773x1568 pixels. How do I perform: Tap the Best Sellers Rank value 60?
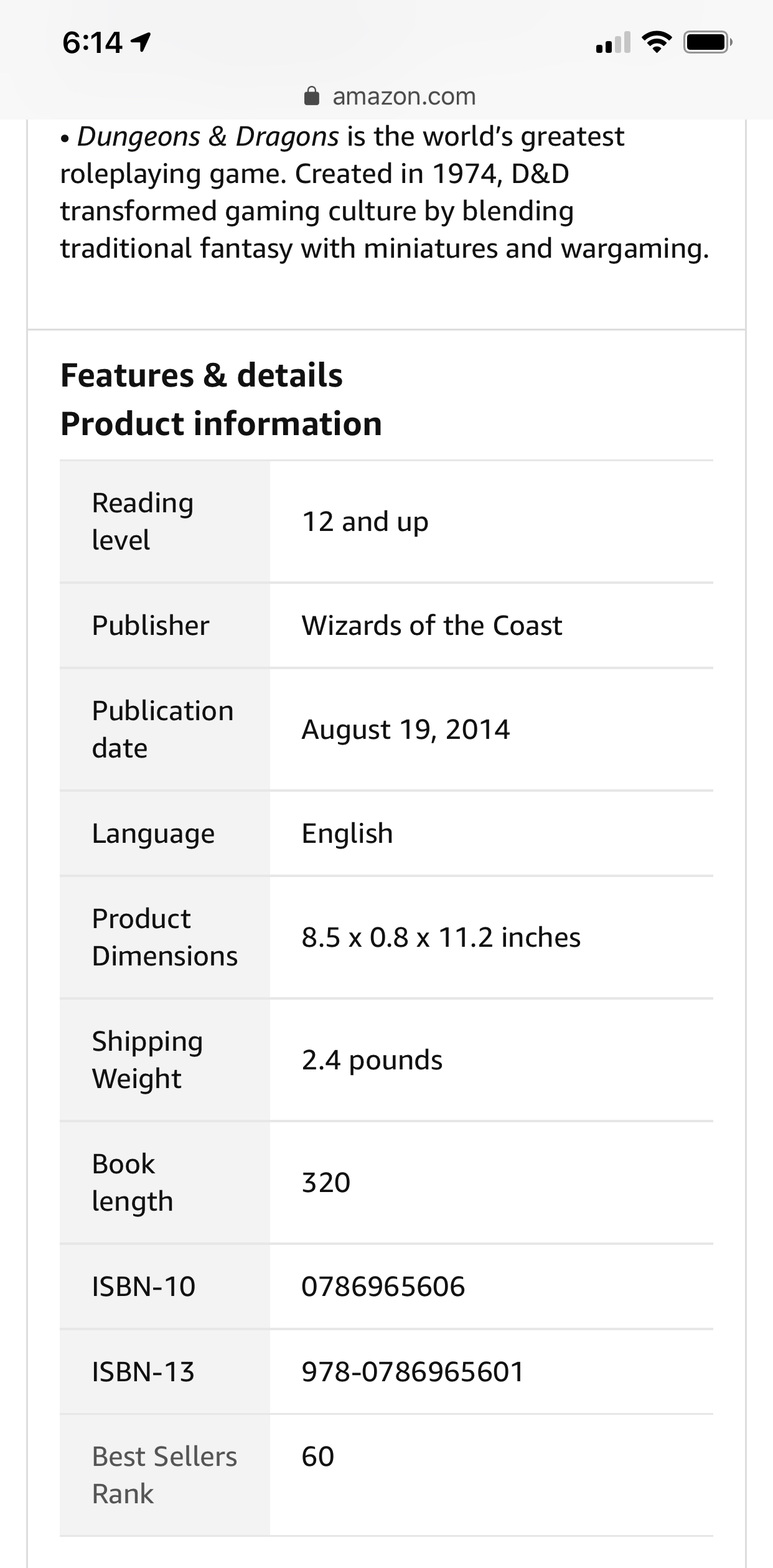(x=318, y=1457)
